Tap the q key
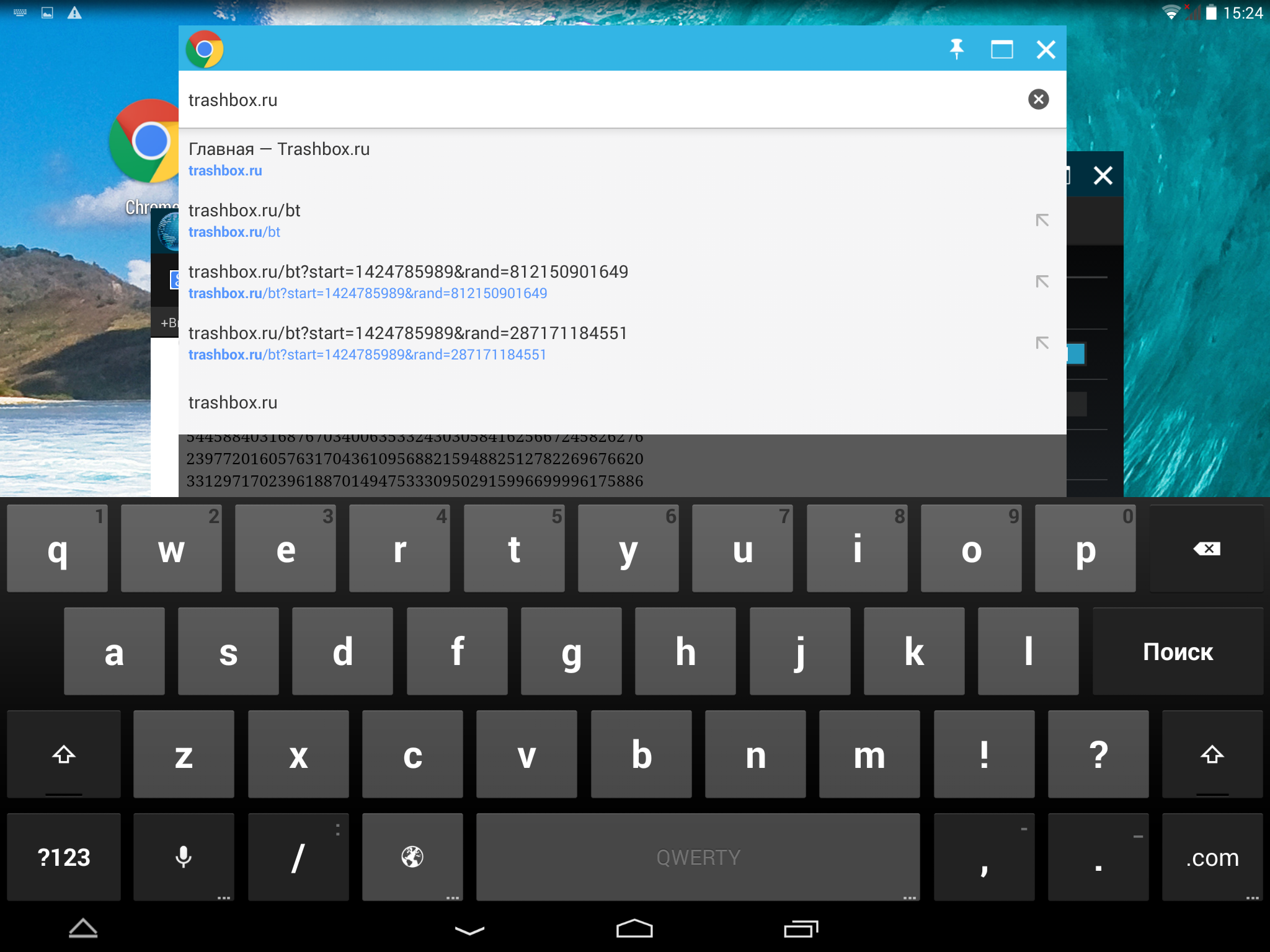The width and height of the screenshot is (1270, 952). pyautogui.click(x=57, y=549)
